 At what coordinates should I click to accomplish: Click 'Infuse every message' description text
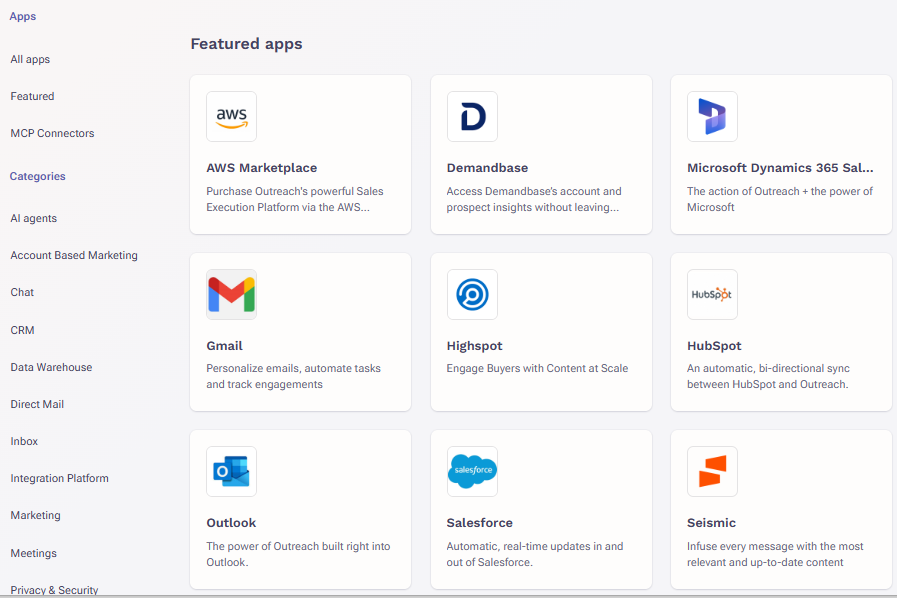(775, 554)
